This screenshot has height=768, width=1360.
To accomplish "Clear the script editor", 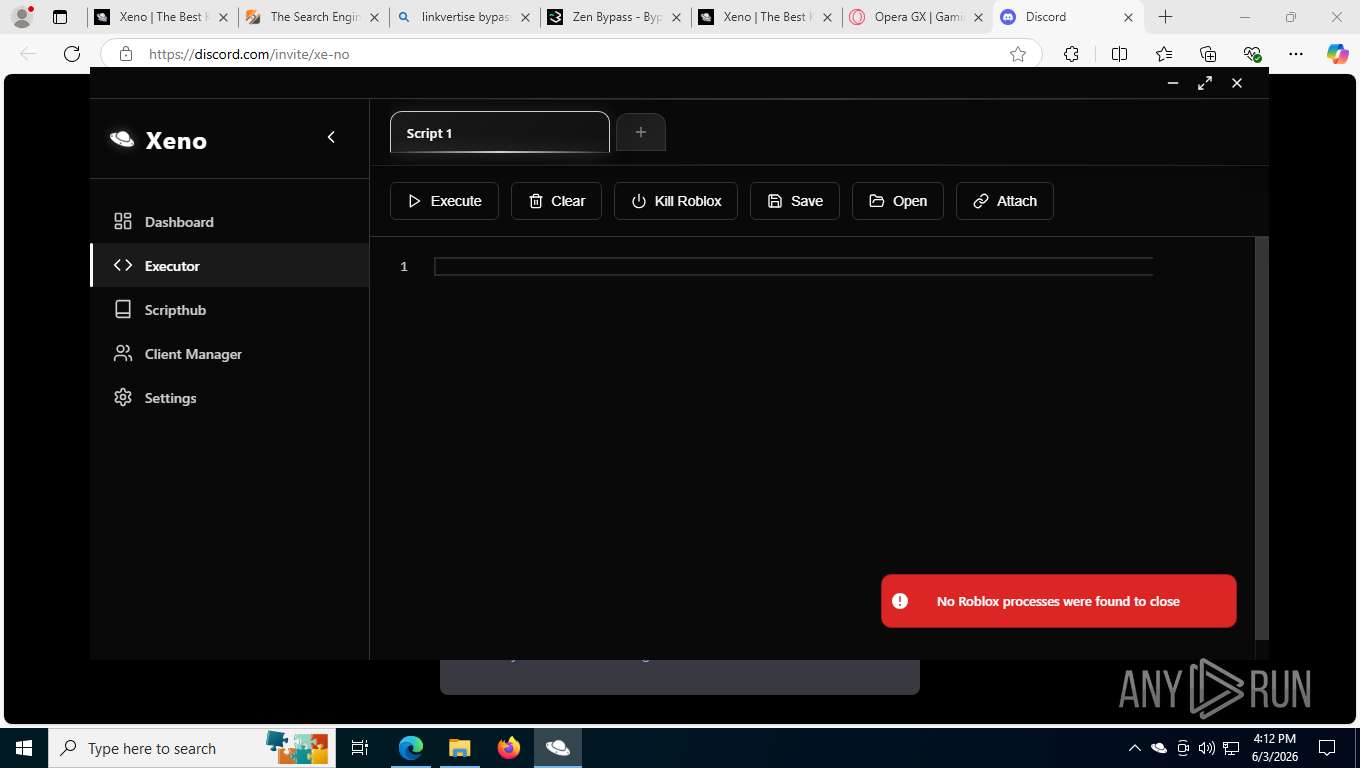I will click(556, 201).
